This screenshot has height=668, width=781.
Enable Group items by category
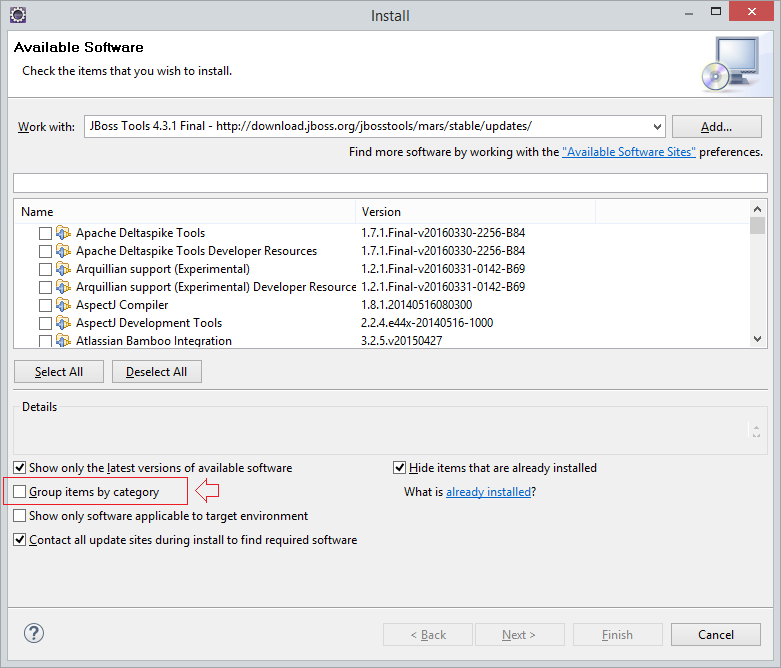pyautogui.click(x=19, y=491)
